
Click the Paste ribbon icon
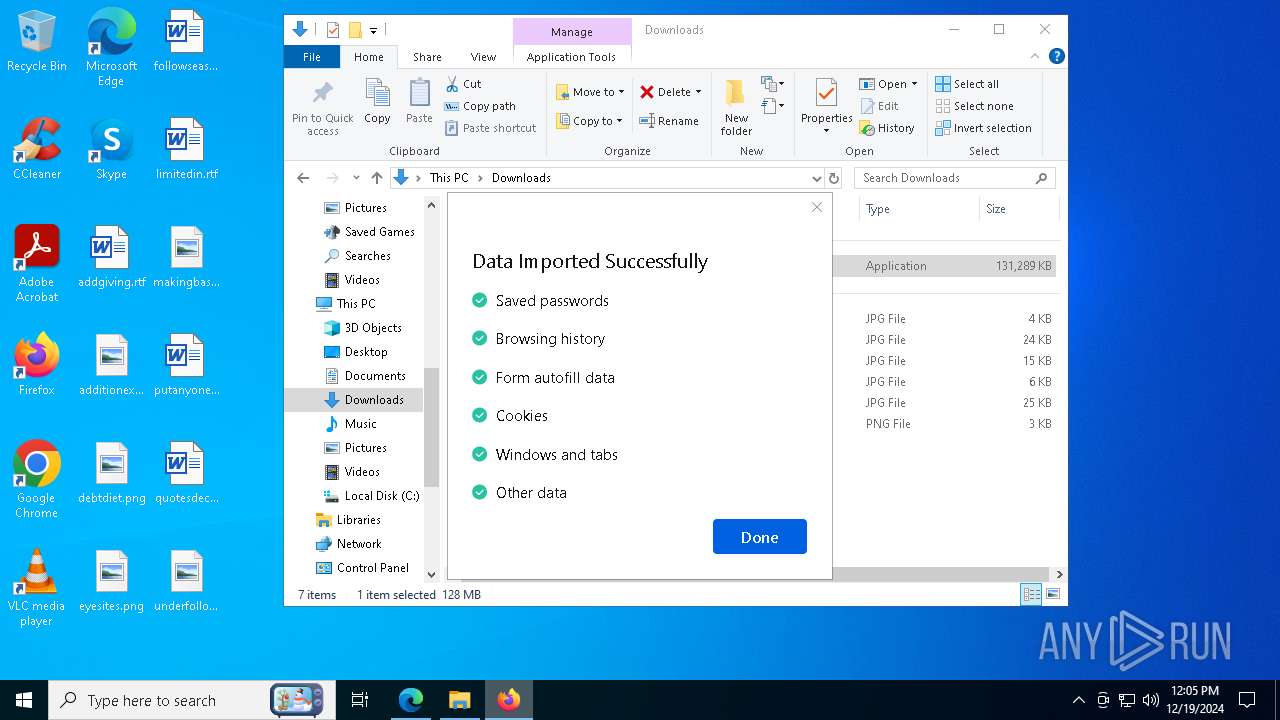(x=419, y=102)
